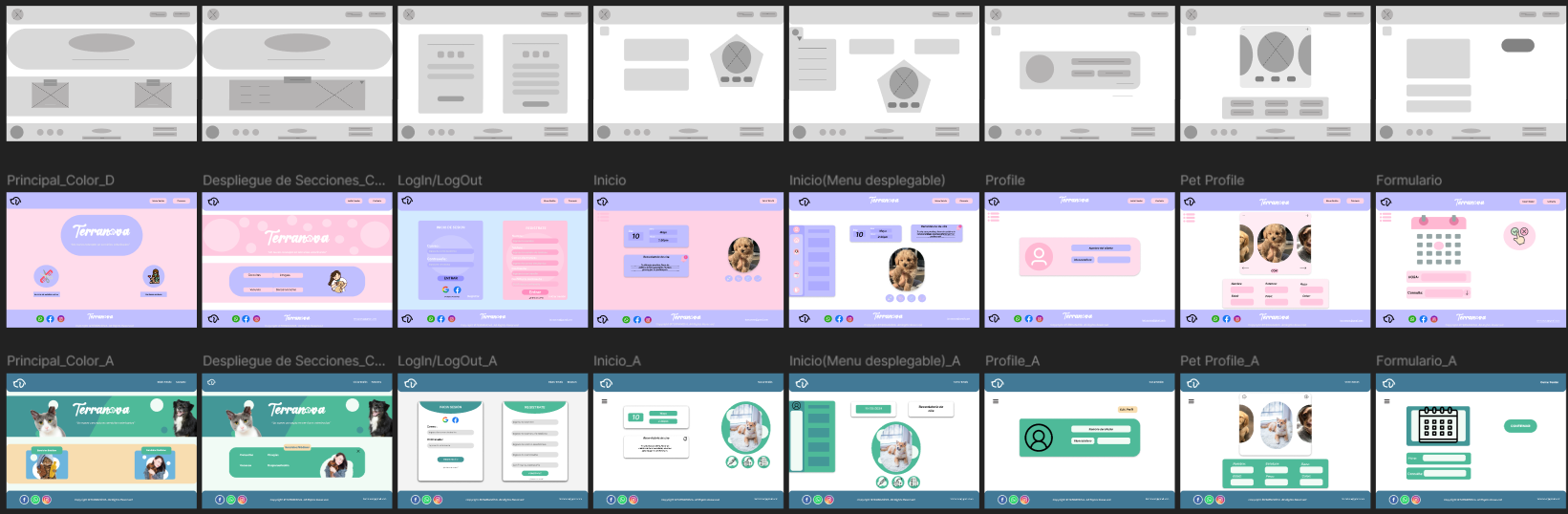
Task: Click Google icon in LogIn/LogOut_A frame
Action: click(x=444, y=419)
